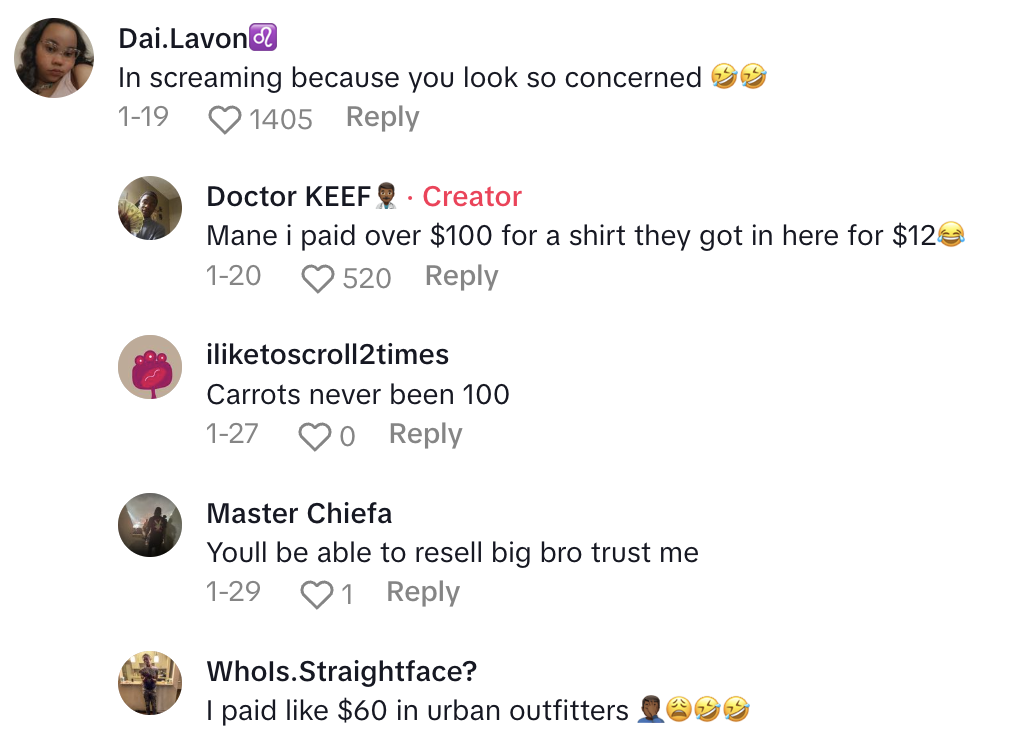Like Master Chiefa's comment with the heart

point(317,595)
